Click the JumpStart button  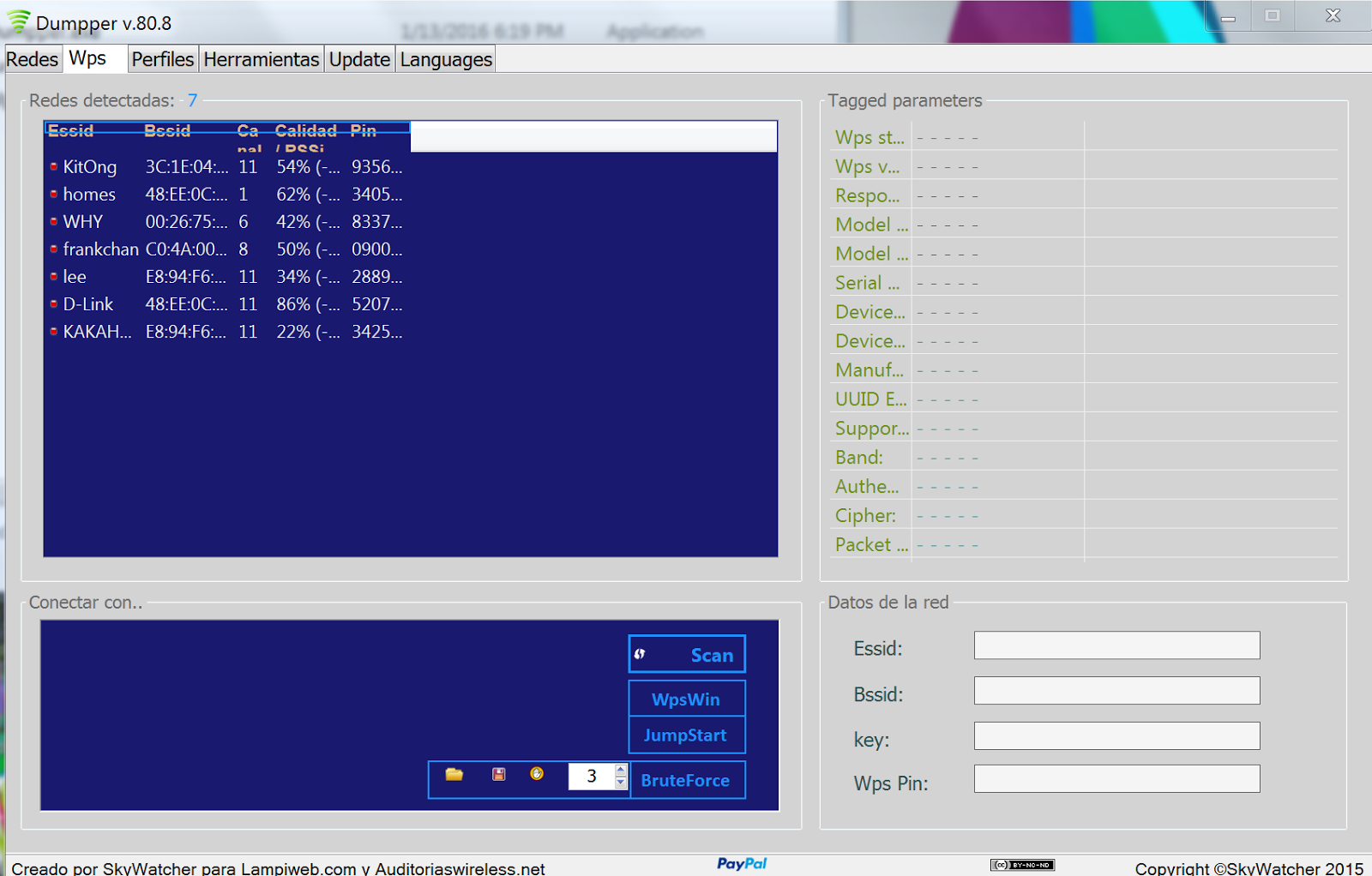coord(687,735)
